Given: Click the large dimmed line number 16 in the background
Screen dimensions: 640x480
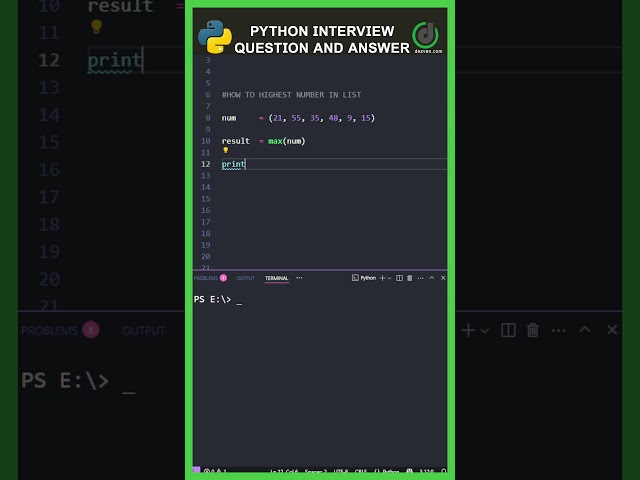Looking at the screenshot, I should point(49,169).
